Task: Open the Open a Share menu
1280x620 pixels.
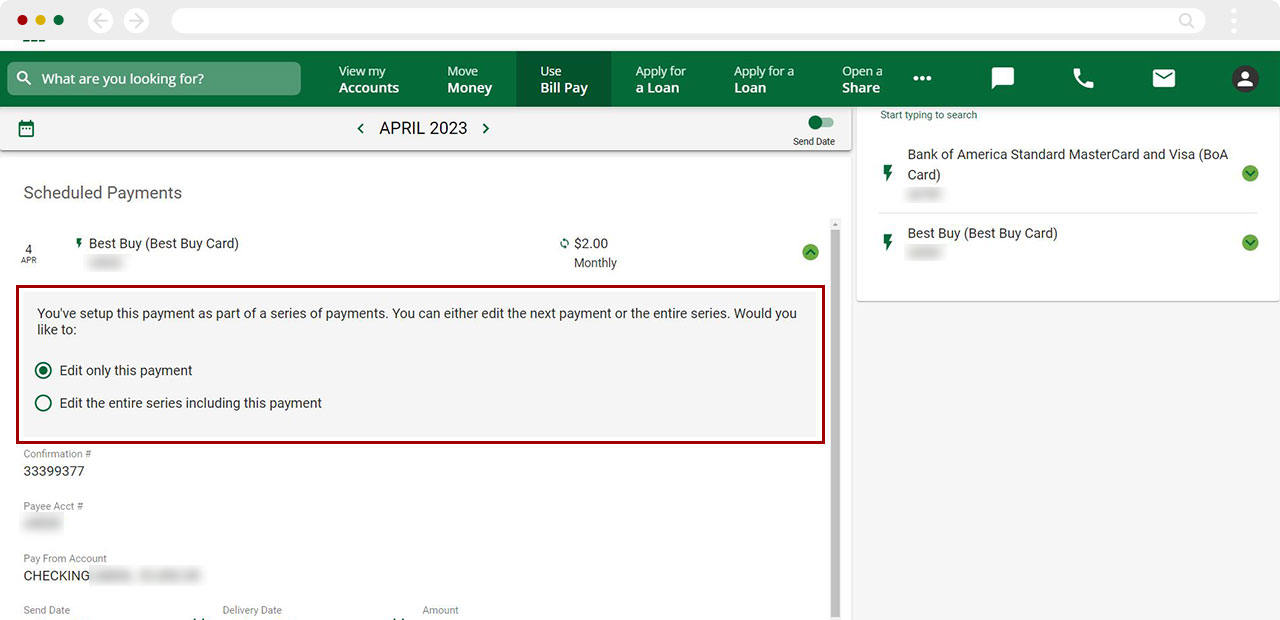Action: coord(861,79)
